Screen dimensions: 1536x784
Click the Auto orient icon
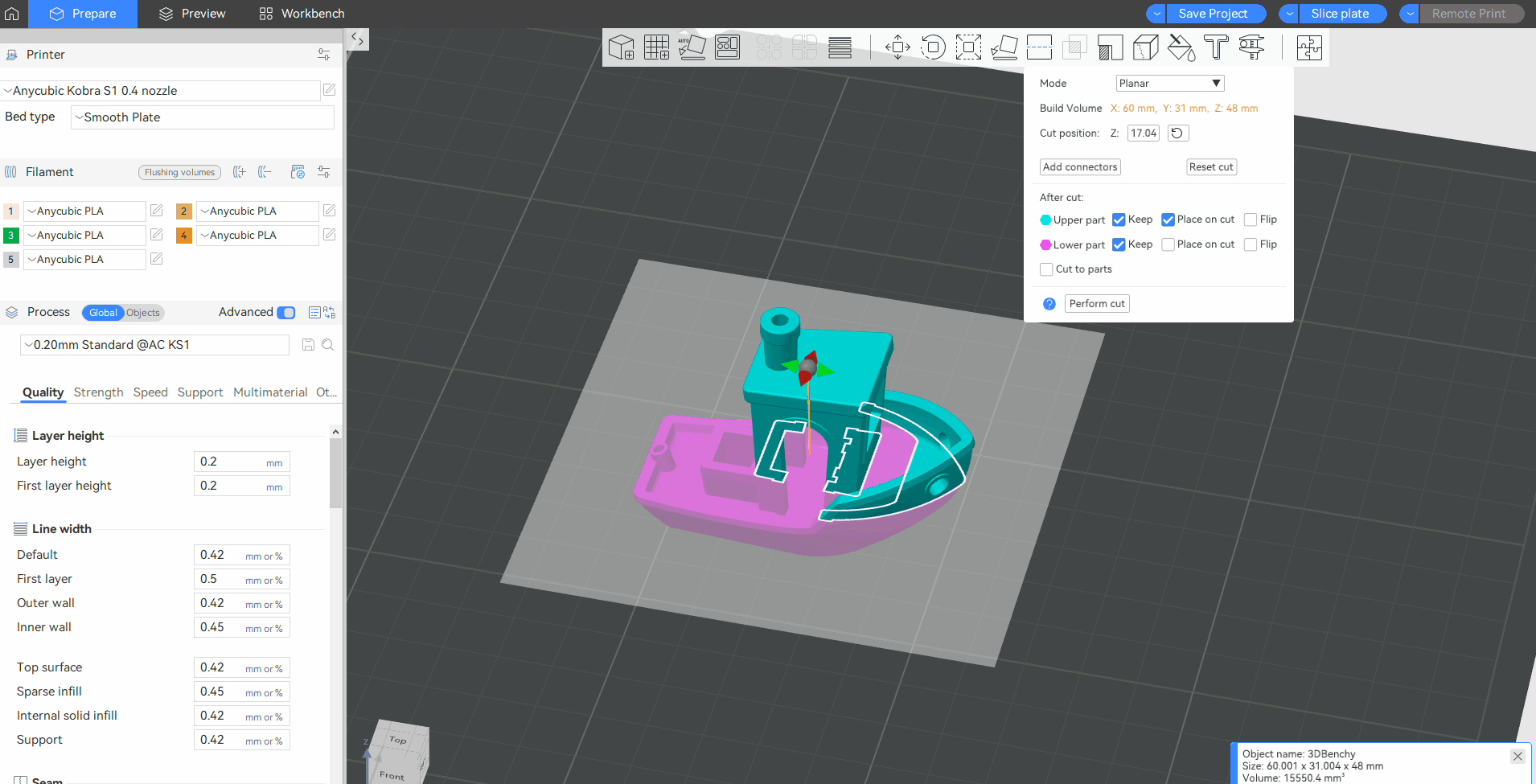[692, 47]
